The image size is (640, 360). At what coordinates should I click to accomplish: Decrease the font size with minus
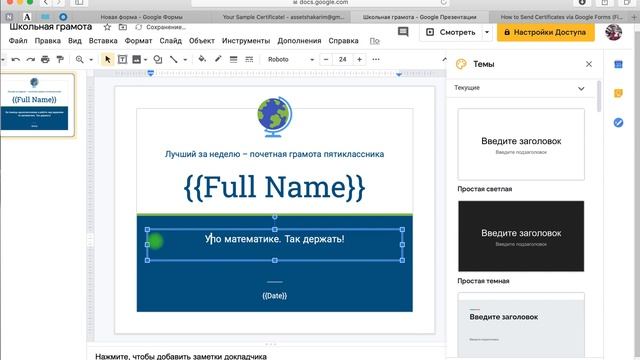pyautogui.click(x=326, y=60)
